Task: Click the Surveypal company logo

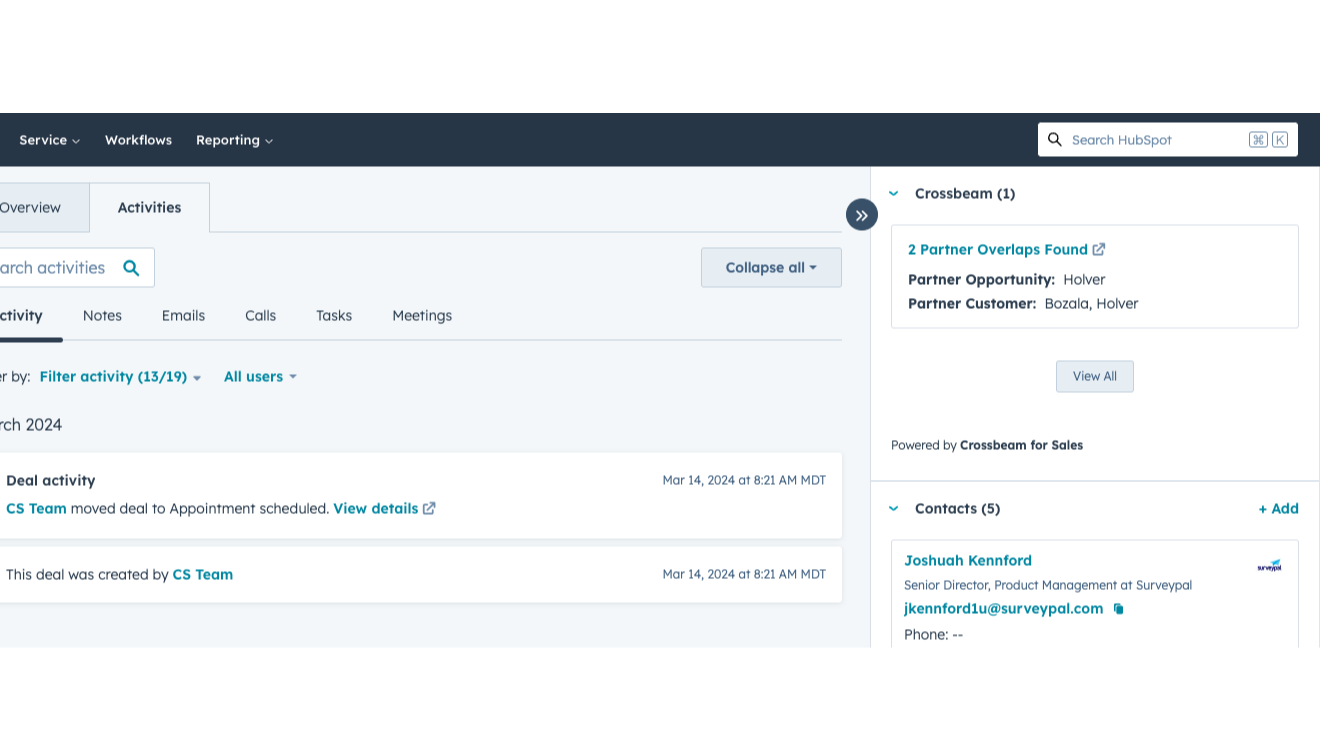Action: [1268, 566]
